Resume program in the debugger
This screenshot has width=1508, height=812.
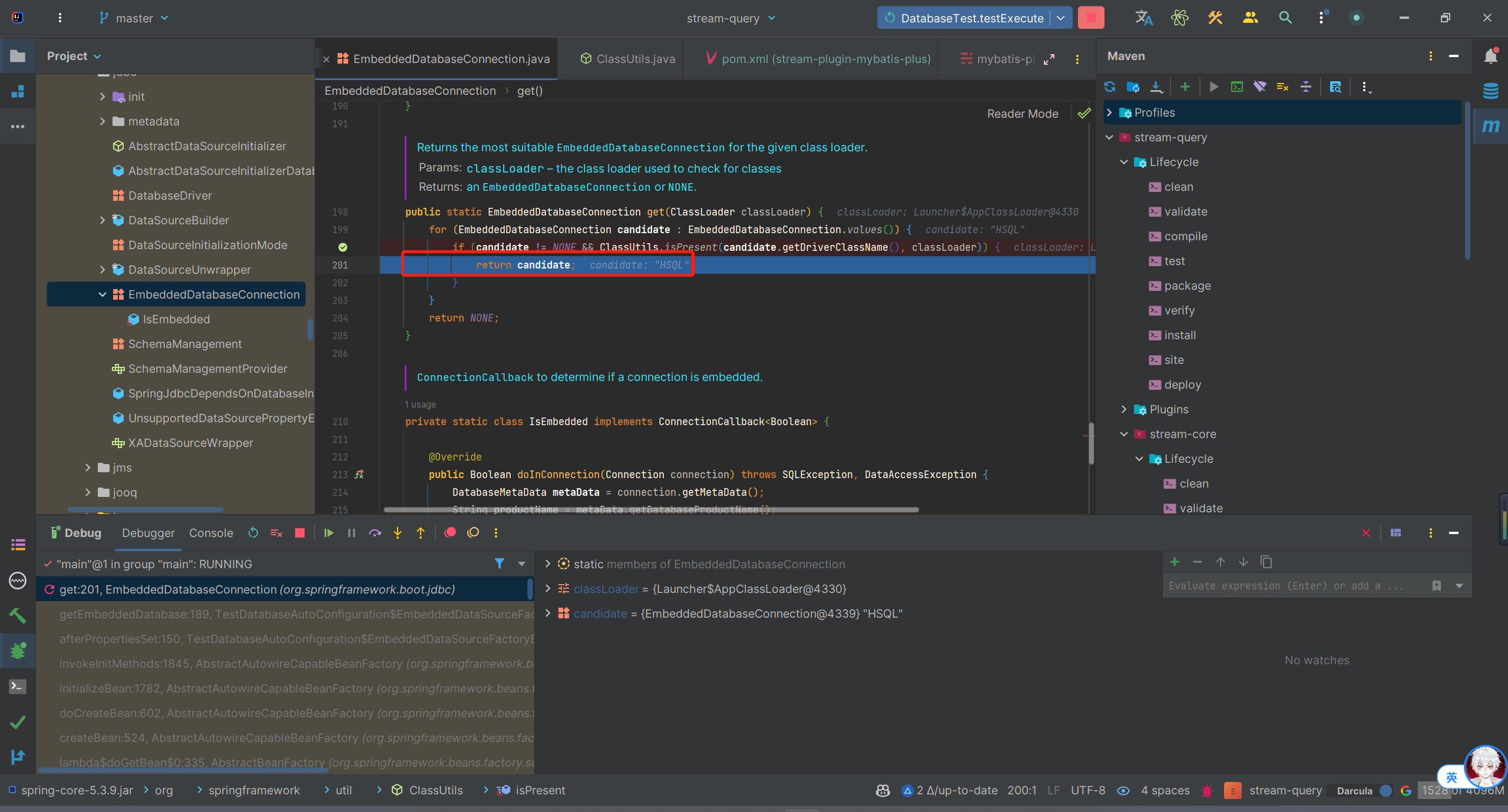pos(329,533)
